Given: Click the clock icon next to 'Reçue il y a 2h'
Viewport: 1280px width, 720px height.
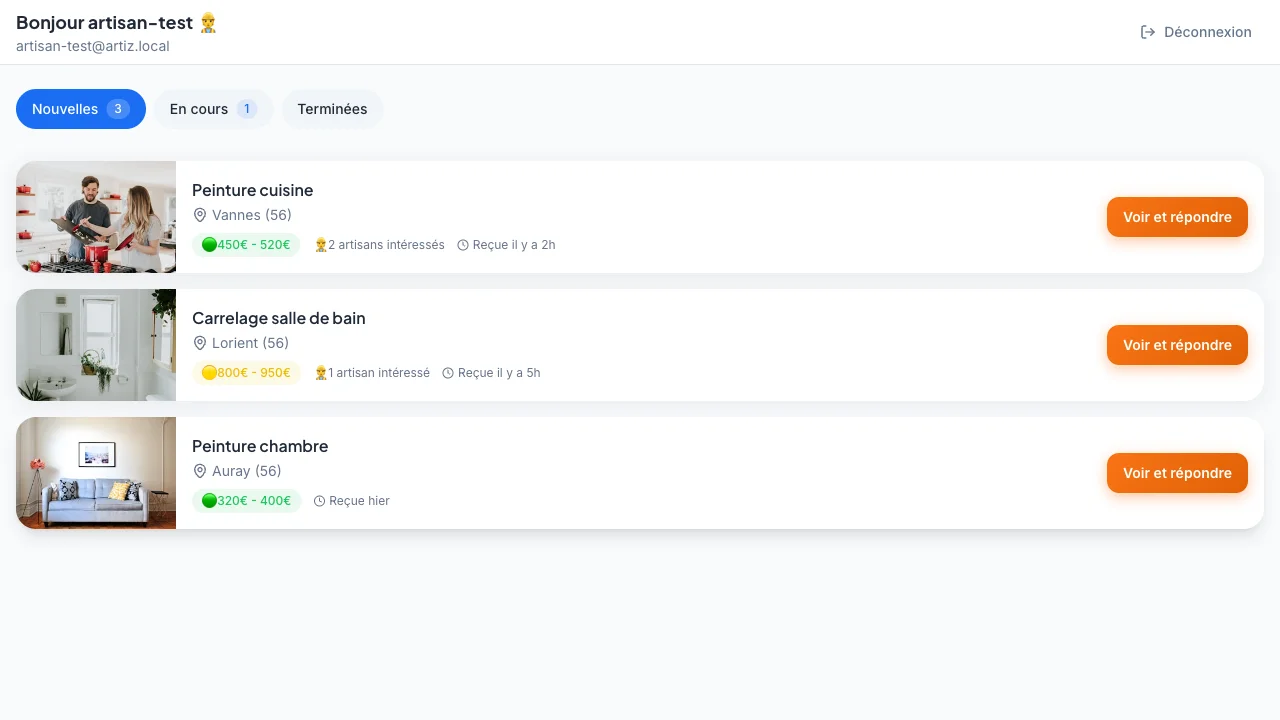Looking at the screenshot, I should [x=463, y=245].
